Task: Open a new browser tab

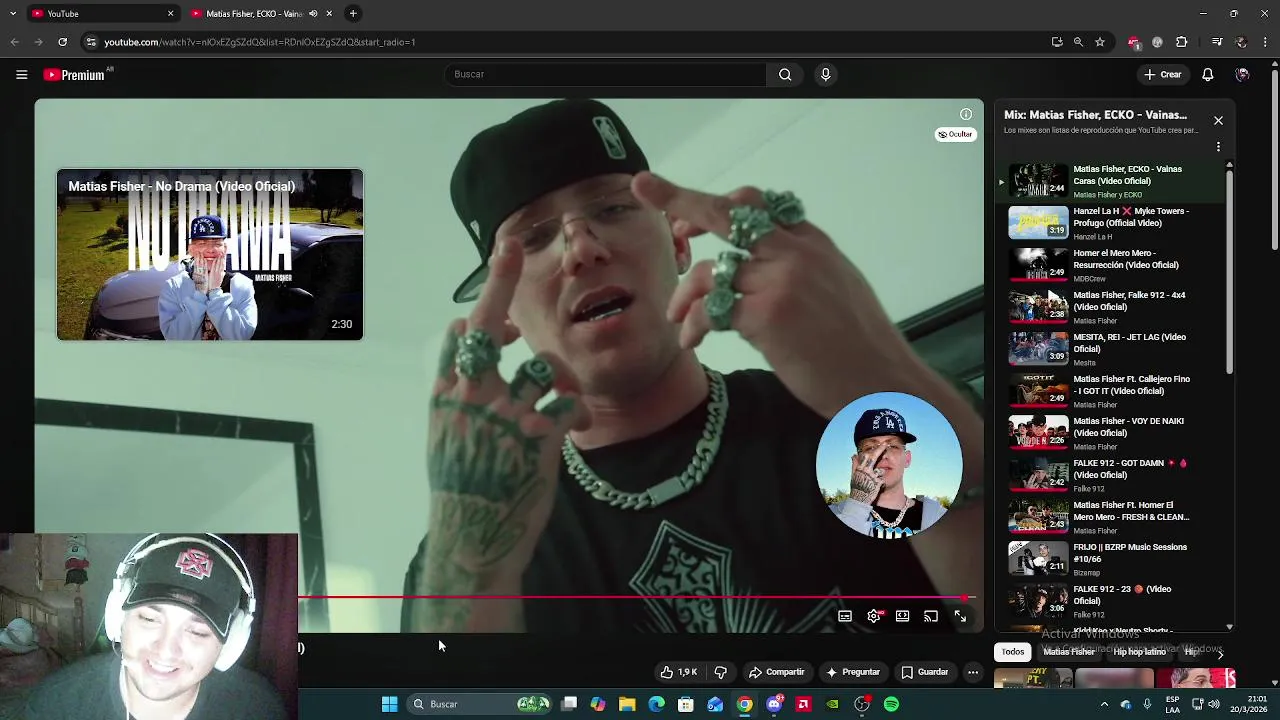Action: point(353,13)
